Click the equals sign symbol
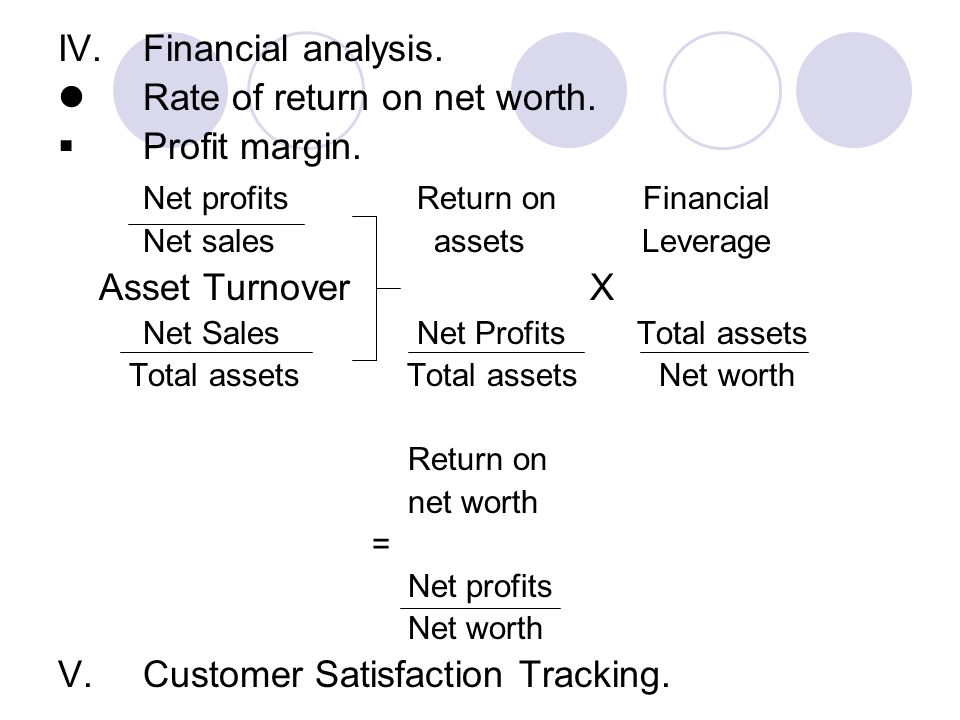The height and width of the screenshot is (720, 960). (x=381, y=542)
